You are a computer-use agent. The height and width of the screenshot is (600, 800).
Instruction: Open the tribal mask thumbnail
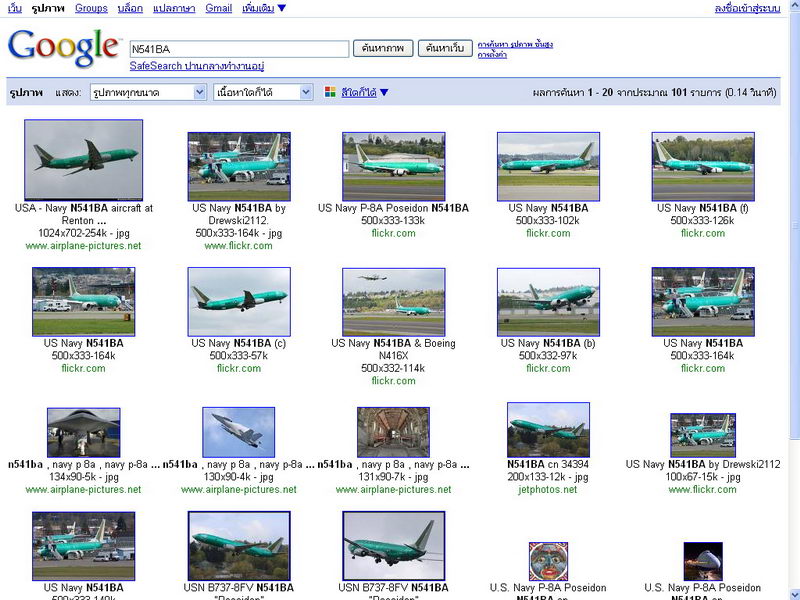pos(548,561)
